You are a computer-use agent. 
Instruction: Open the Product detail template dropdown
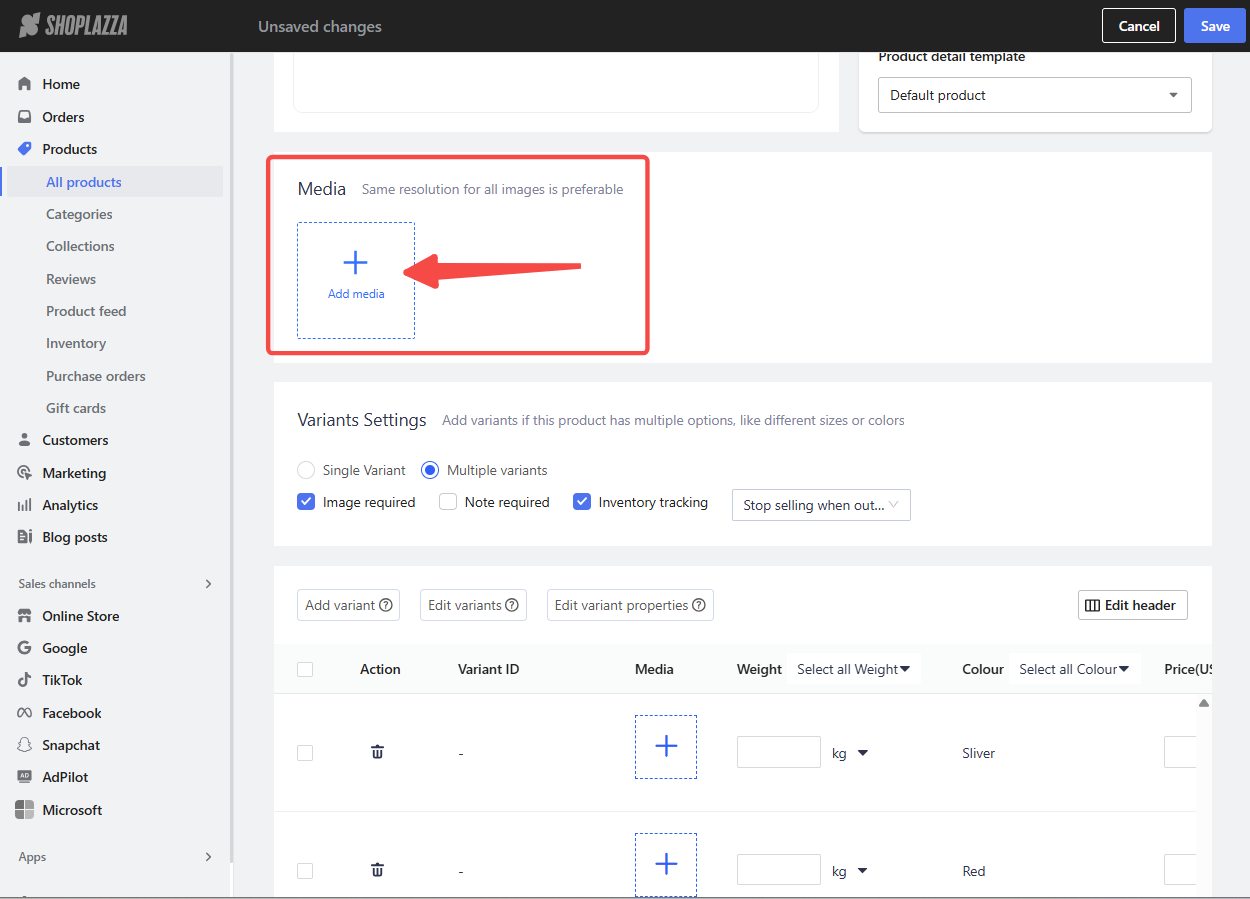point(1035,95)
